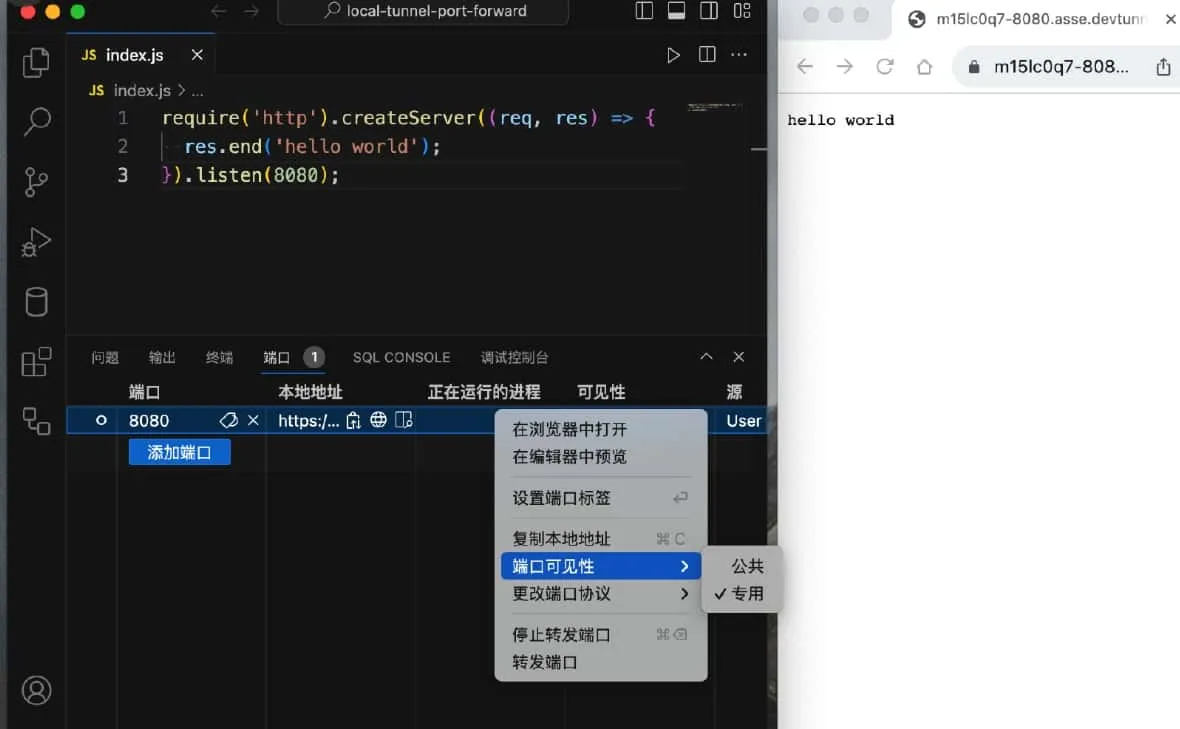Open the Search view in activity bar

(x=36, y=122)
